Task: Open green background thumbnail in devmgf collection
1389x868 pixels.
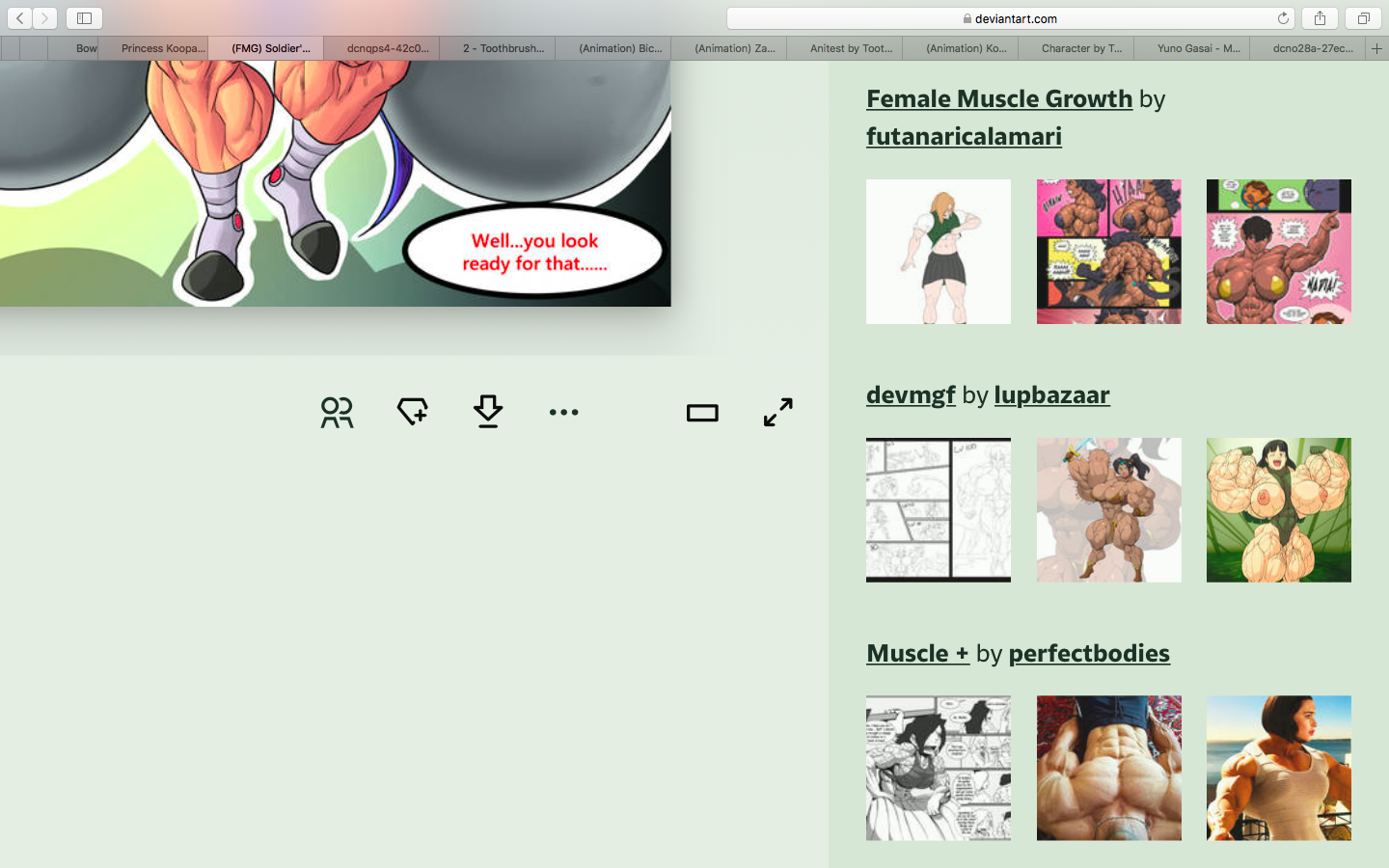Action: point(1279,510)
